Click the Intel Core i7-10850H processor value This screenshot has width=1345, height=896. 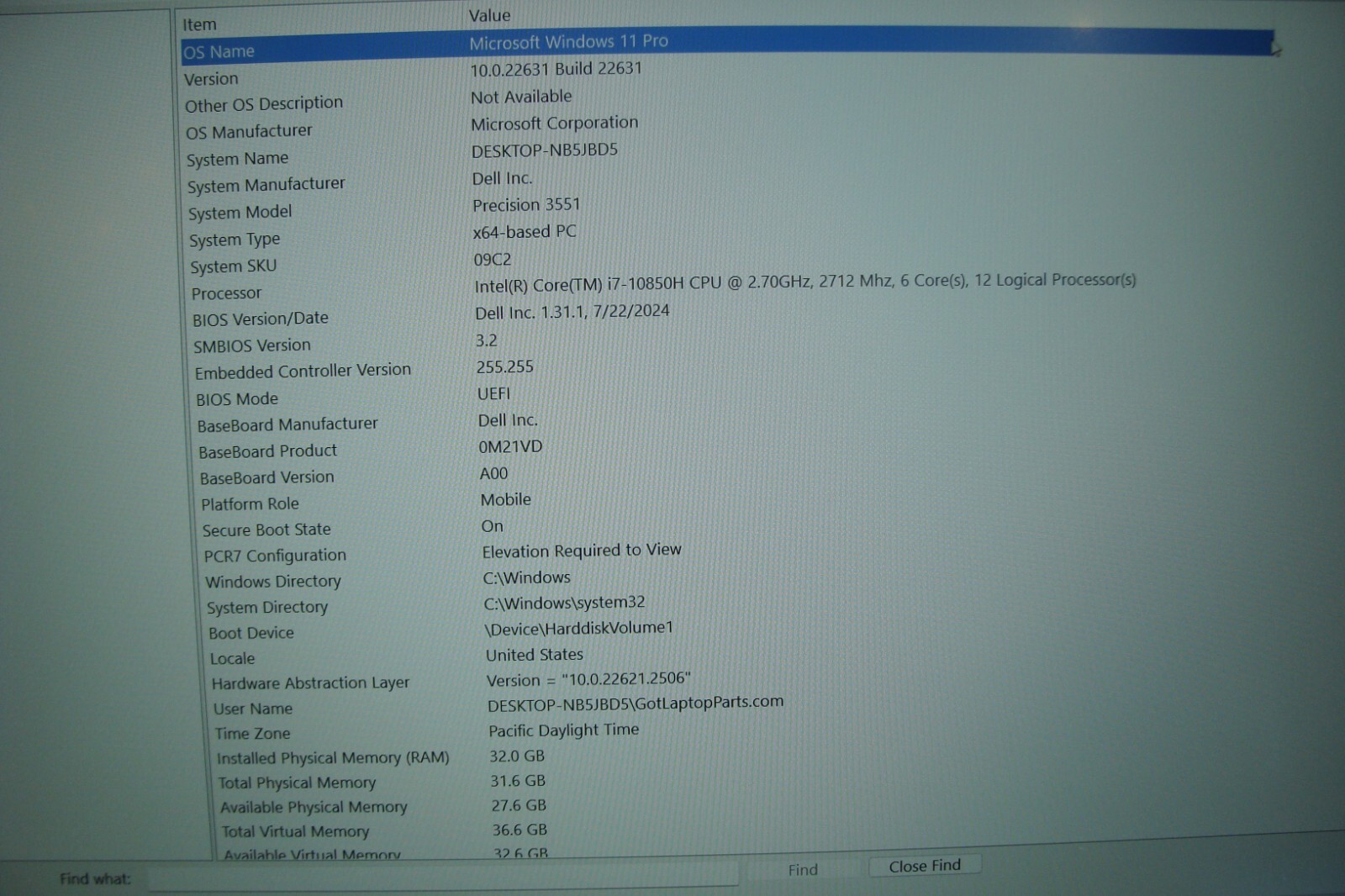[805, 282]
